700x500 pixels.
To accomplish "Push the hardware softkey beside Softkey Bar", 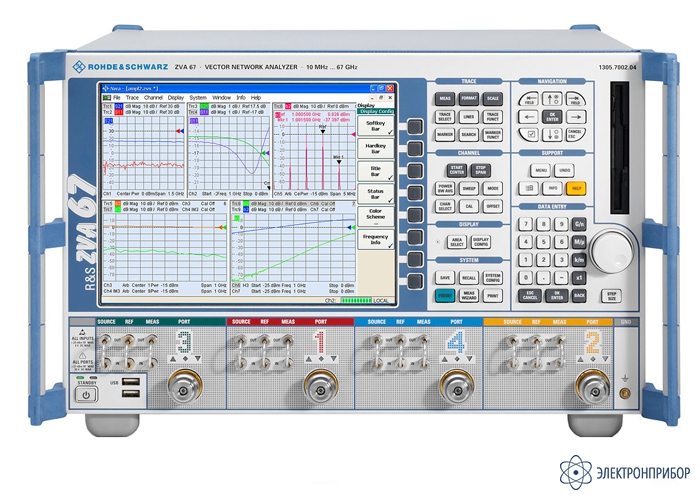I will pos(415,126).
